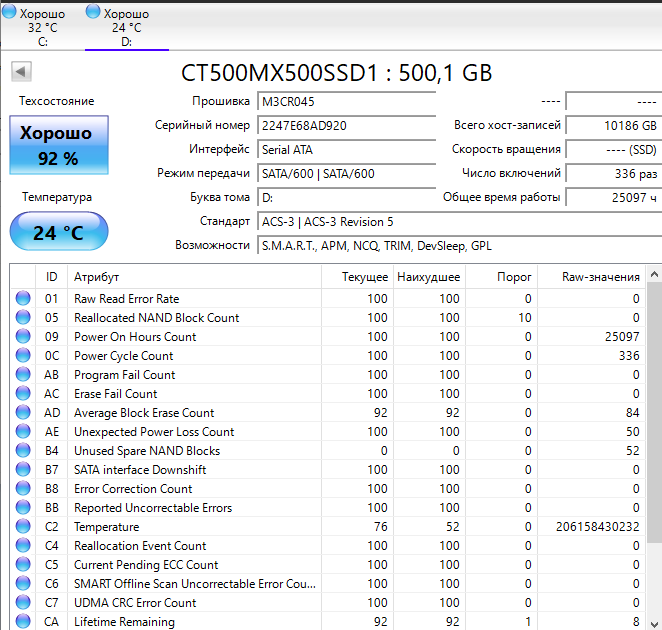Click the Temperature raw value 206158430232
This screenshot has height=630, width=662.
point(597,527)
